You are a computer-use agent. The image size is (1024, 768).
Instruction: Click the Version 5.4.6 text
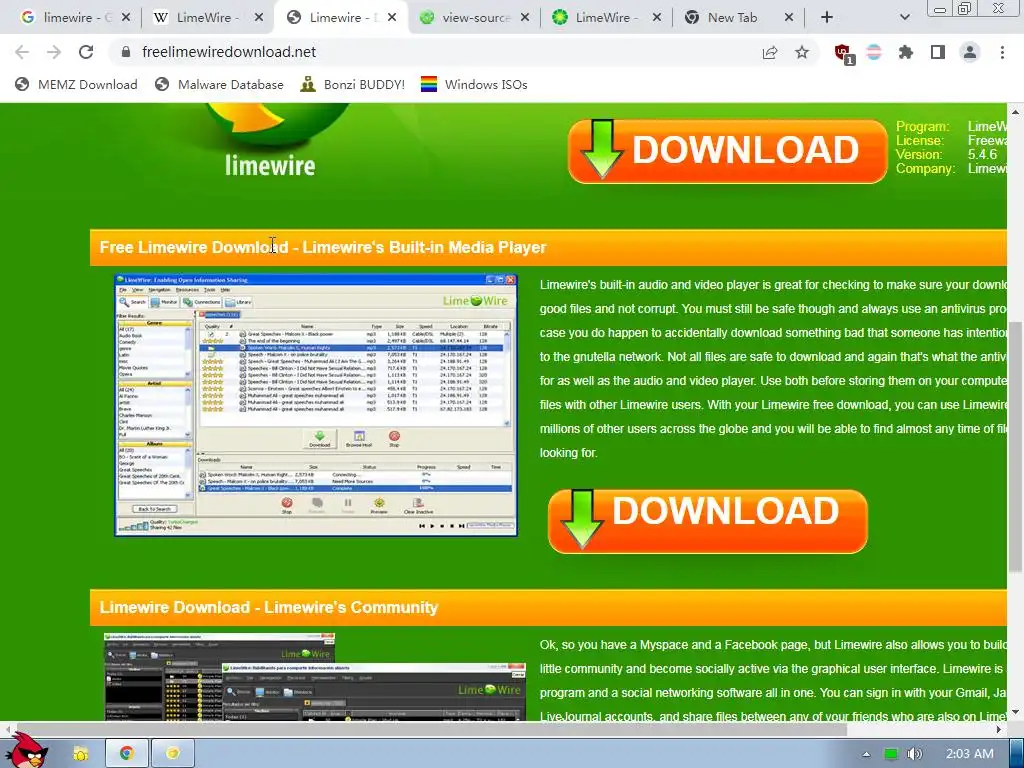tap(946, 155)
